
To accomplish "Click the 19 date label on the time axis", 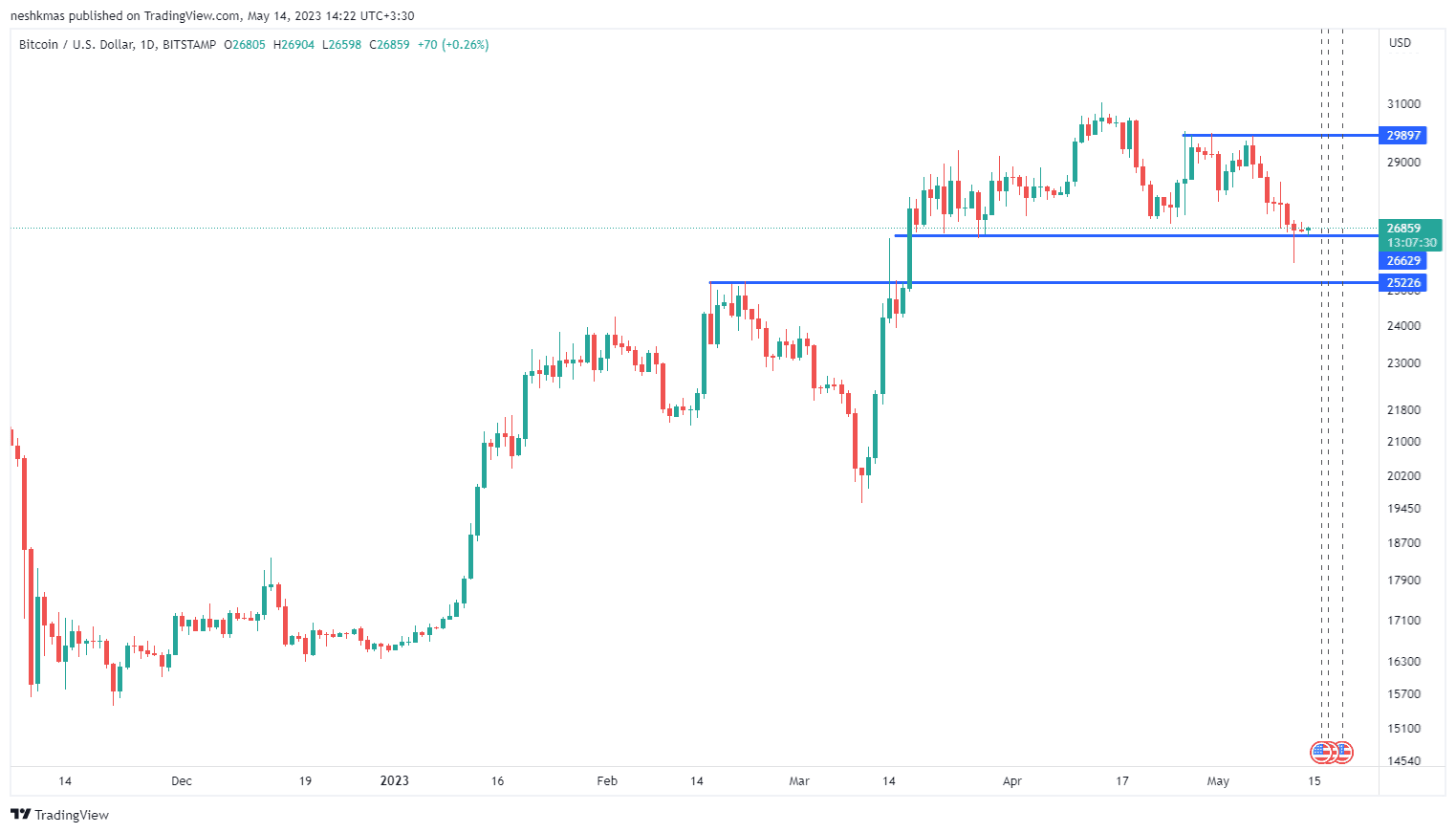I will click(305, 781).
